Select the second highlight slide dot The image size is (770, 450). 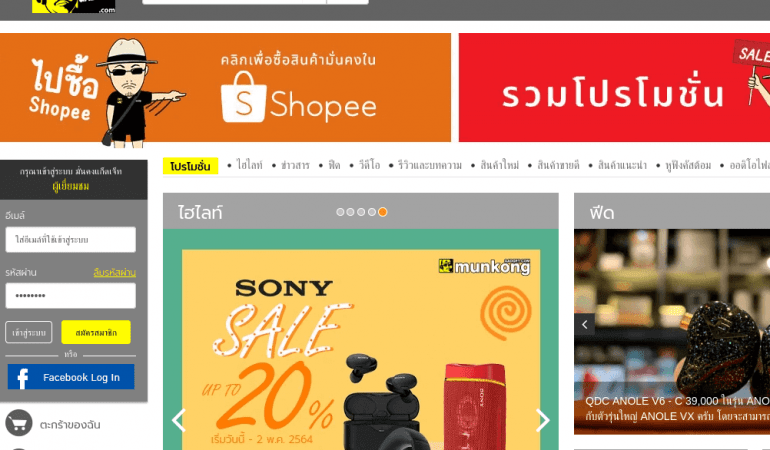click(350, 212)
